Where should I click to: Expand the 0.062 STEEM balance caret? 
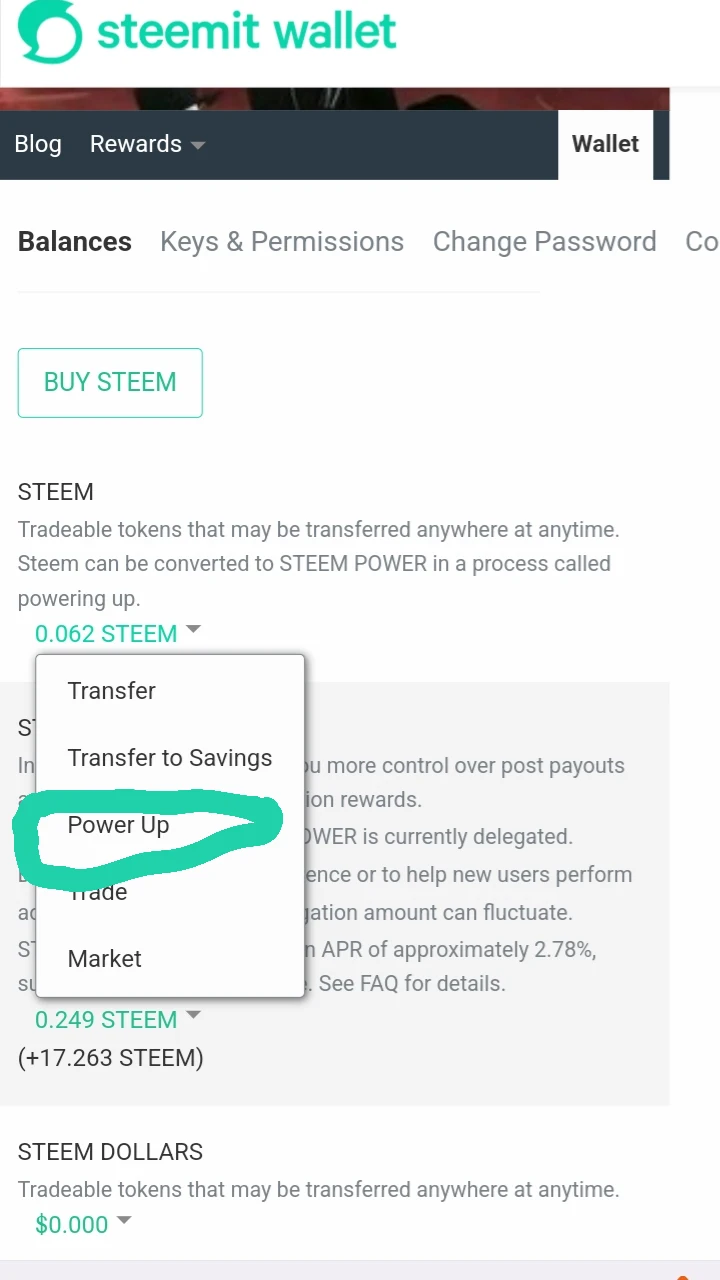(194, 629)
